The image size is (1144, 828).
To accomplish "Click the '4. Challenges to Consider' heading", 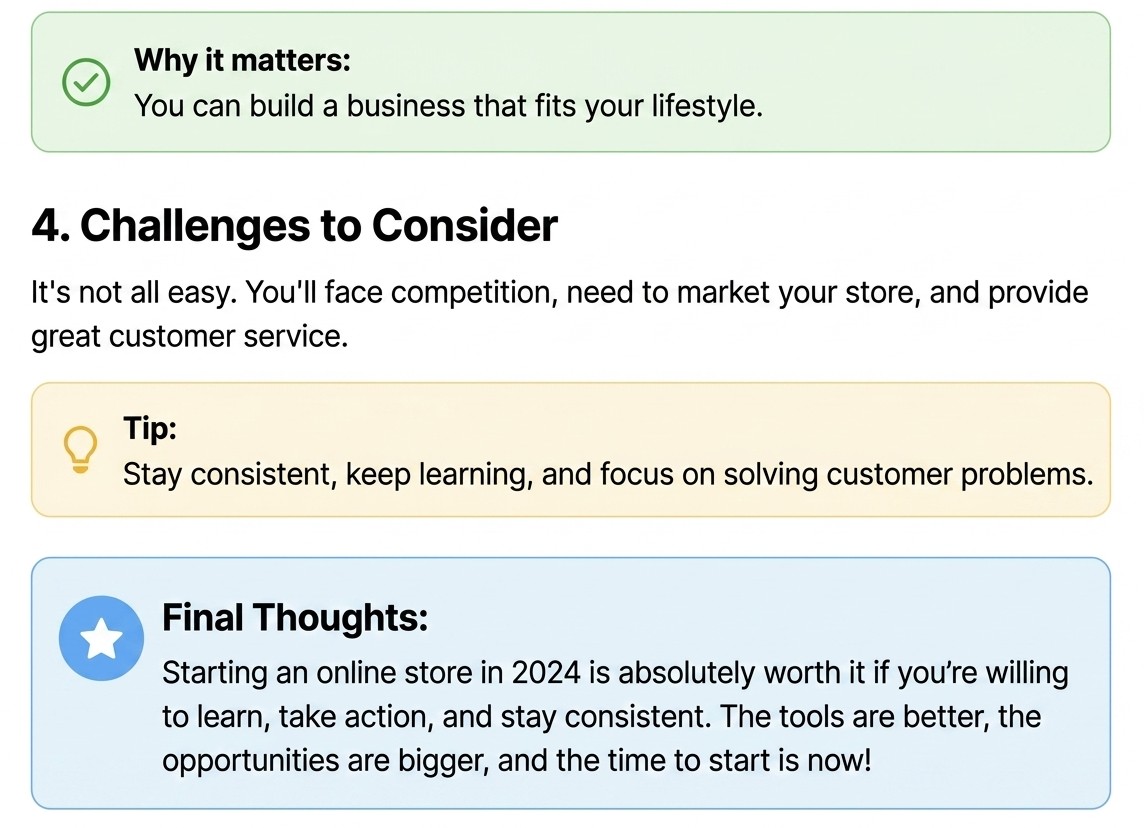I will click(295, 225).
